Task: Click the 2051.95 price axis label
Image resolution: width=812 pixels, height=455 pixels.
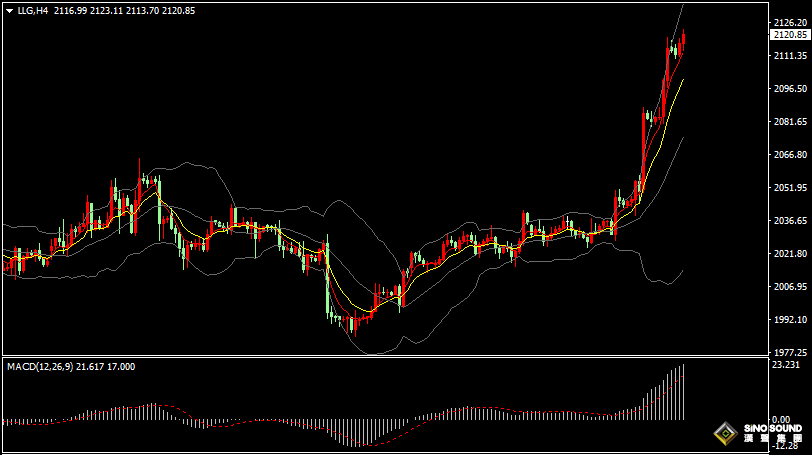Action: pos(790,188)
